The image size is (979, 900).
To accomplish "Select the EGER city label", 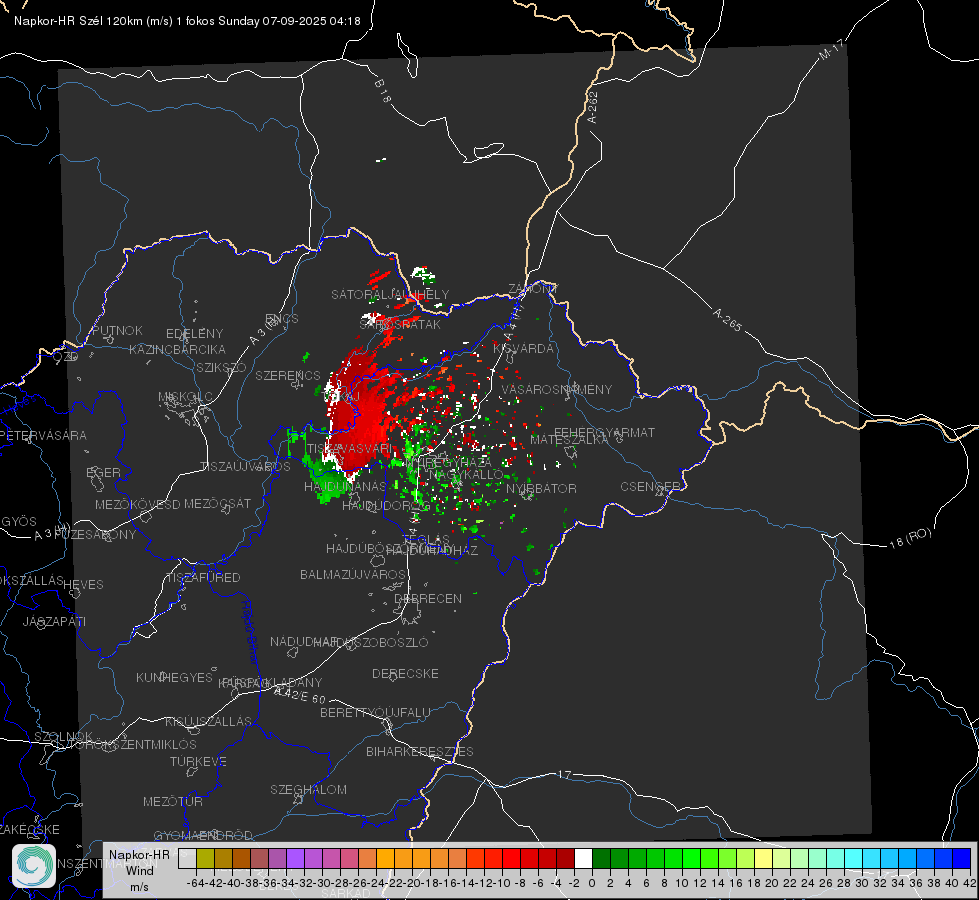I will coord(104,473).
